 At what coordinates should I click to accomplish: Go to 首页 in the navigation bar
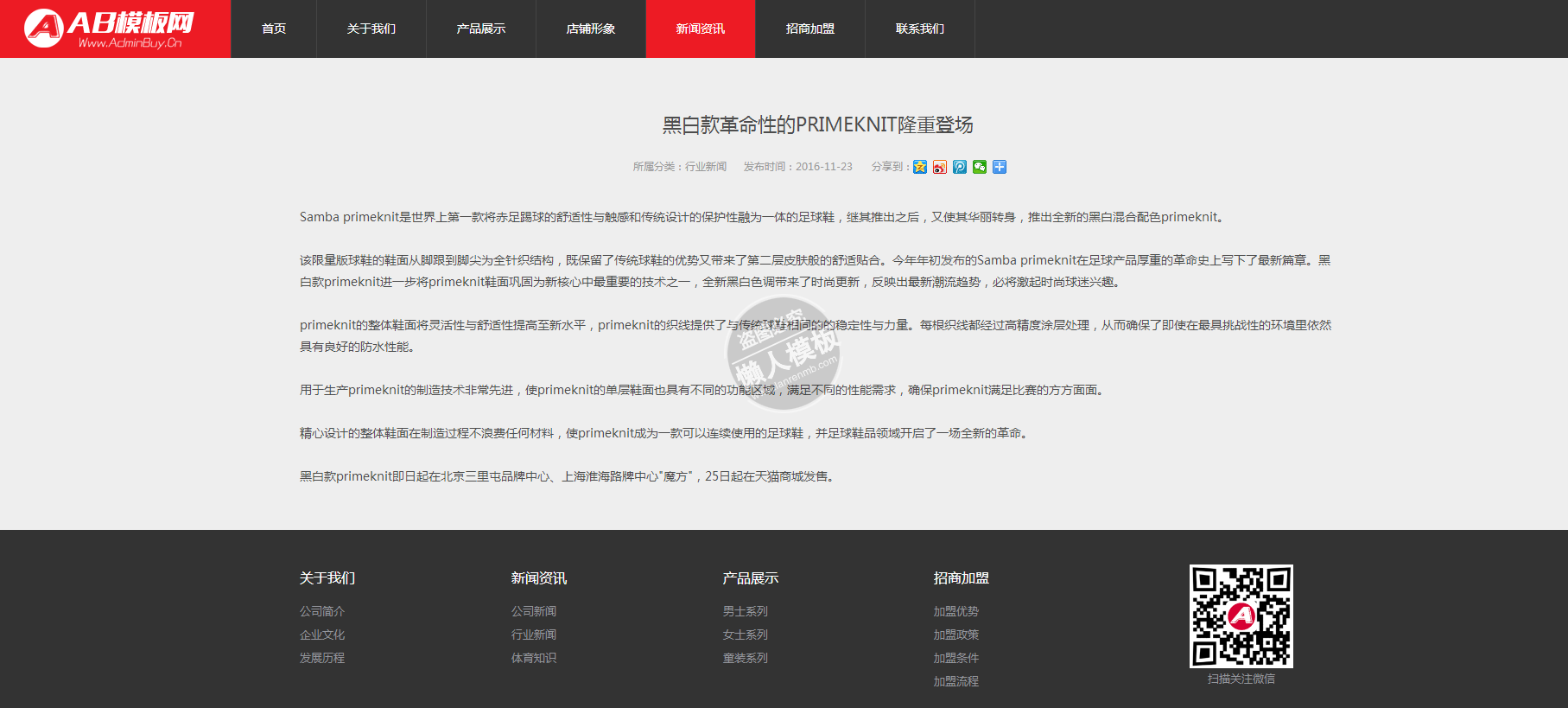point(274,29)
